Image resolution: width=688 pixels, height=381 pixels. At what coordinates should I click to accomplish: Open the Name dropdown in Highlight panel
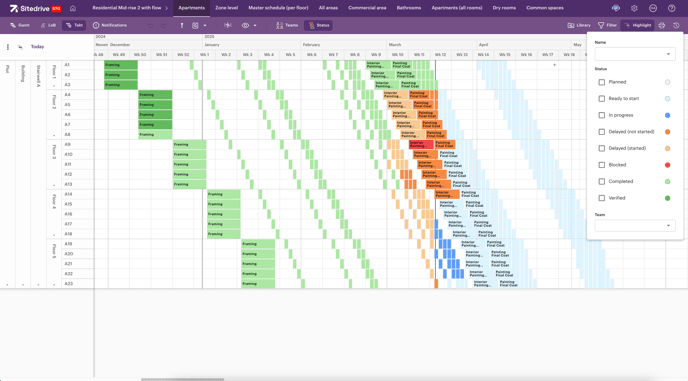[634, 54]
